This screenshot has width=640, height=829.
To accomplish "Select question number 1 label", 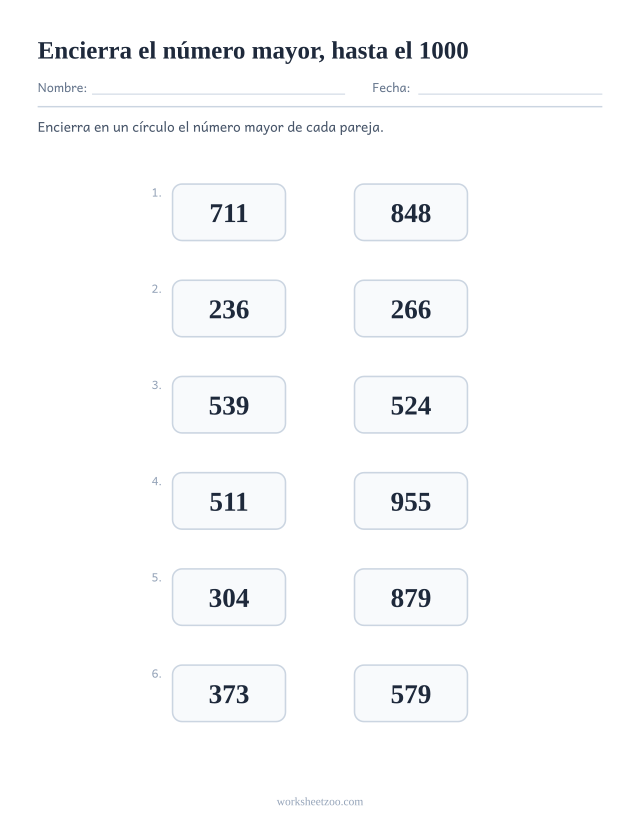I will point(156,193).
